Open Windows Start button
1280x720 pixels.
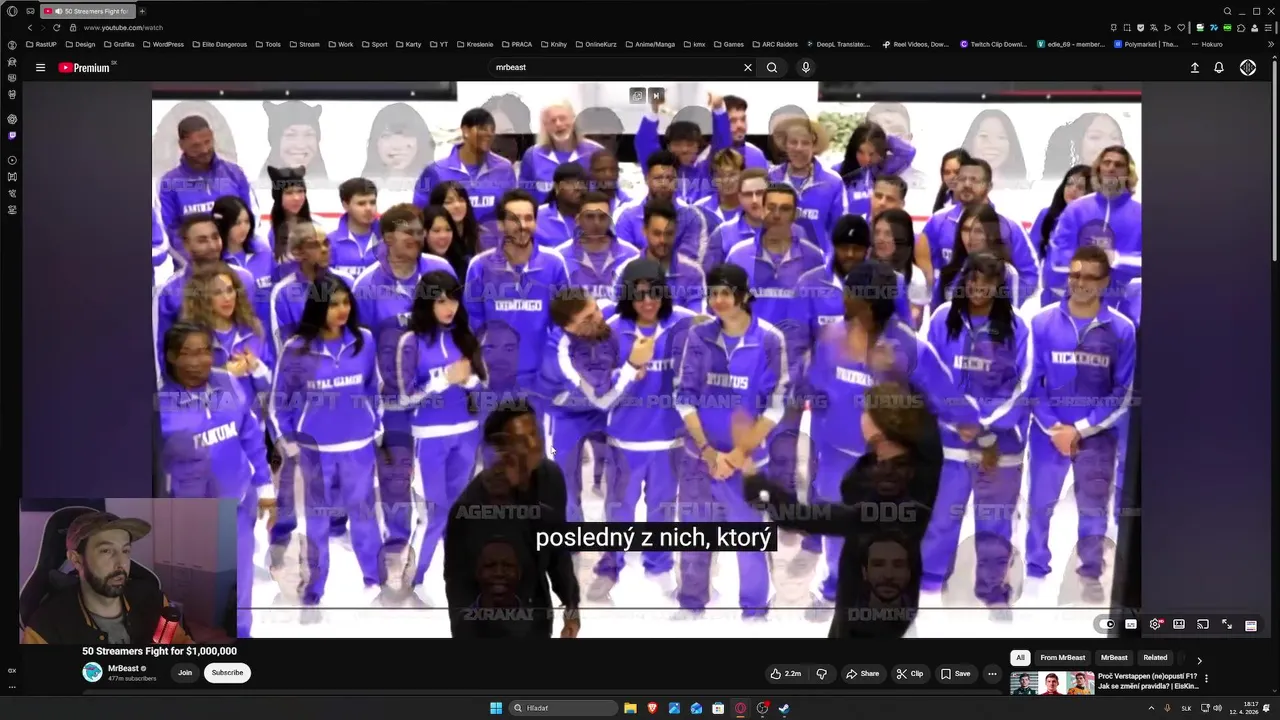point(496,708)
